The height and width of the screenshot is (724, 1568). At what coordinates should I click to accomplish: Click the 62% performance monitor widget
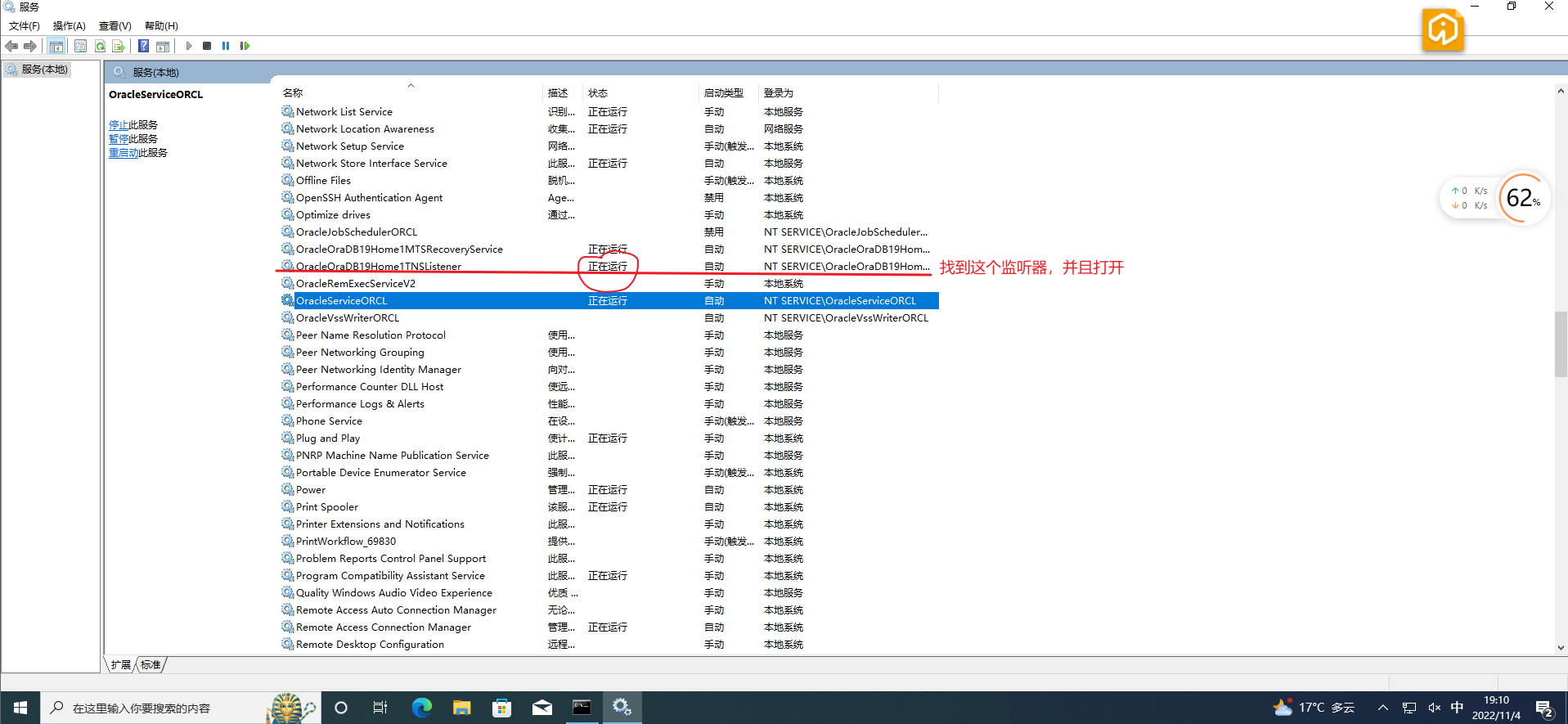(x=1522, y=198)
